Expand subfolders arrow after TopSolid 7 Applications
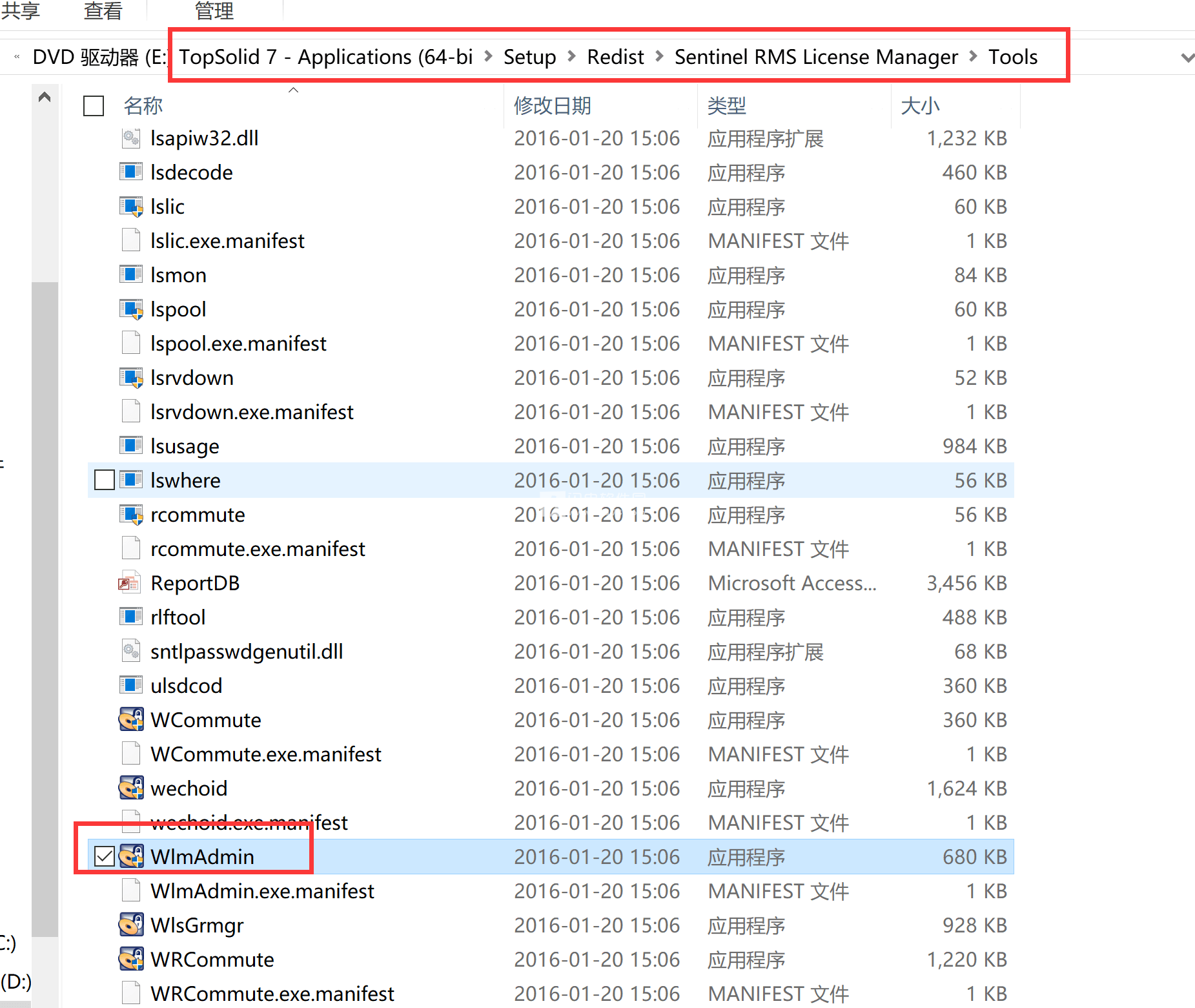Image resolution: width=1195 pixels, height=1008 pixels. click(489, 57)
